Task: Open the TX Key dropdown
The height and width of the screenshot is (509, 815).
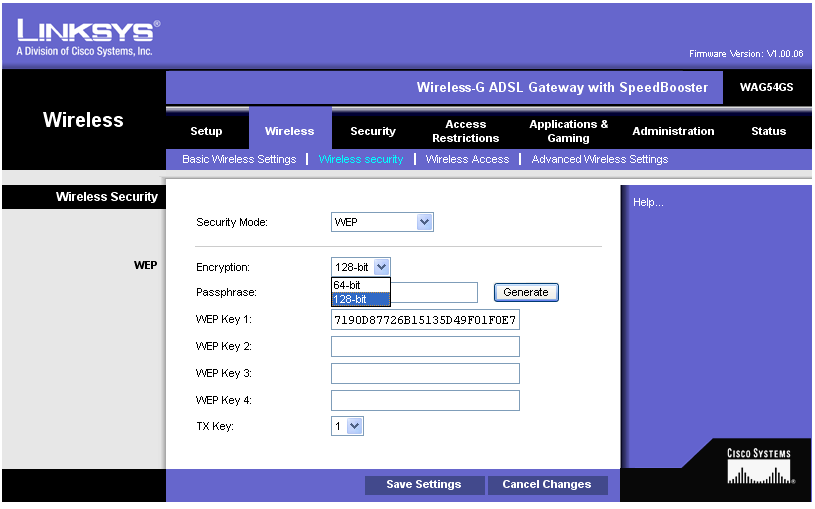Action: coord(347,426)
